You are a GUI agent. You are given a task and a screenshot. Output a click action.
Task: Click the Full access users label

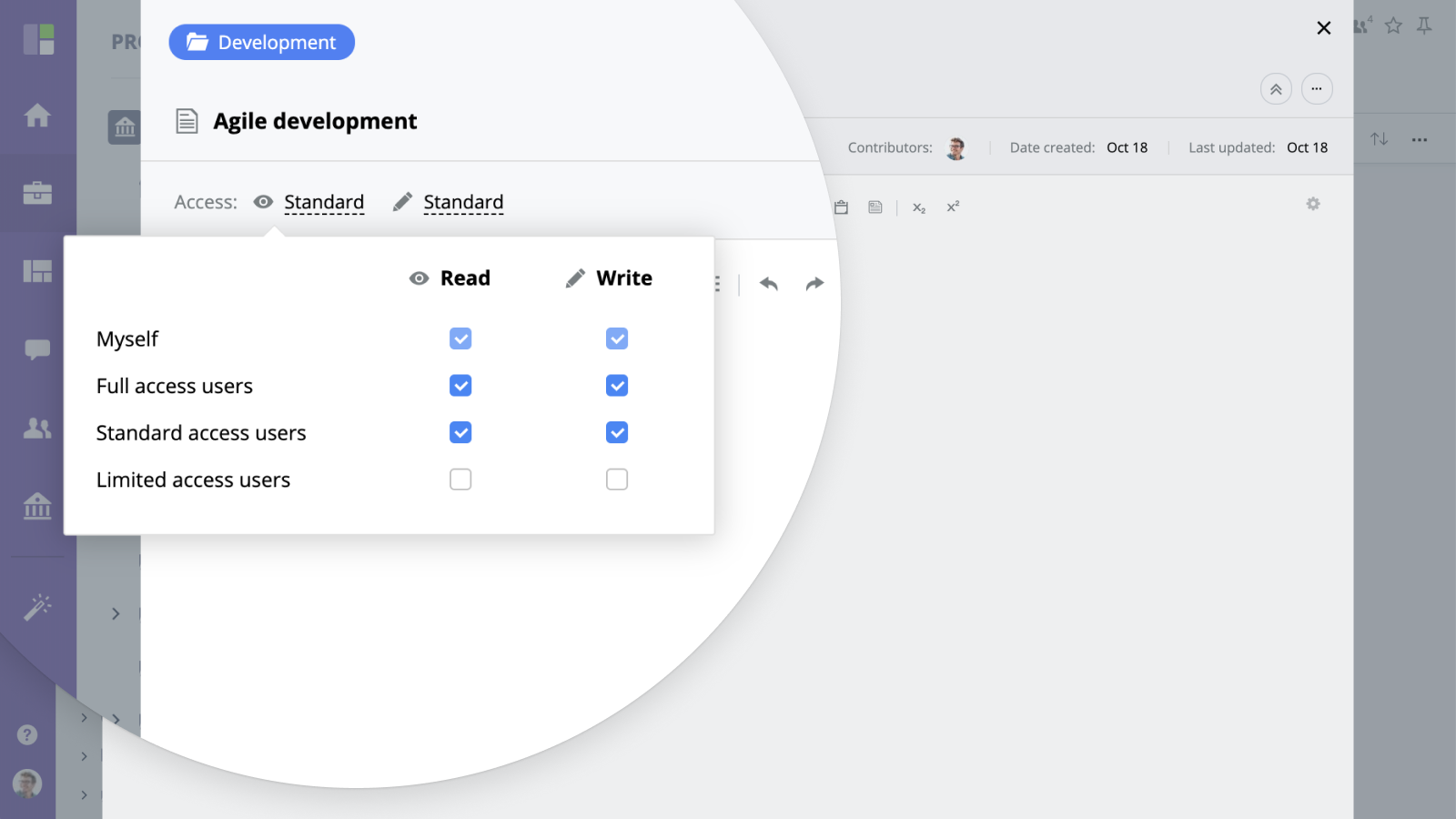(175, 386)
